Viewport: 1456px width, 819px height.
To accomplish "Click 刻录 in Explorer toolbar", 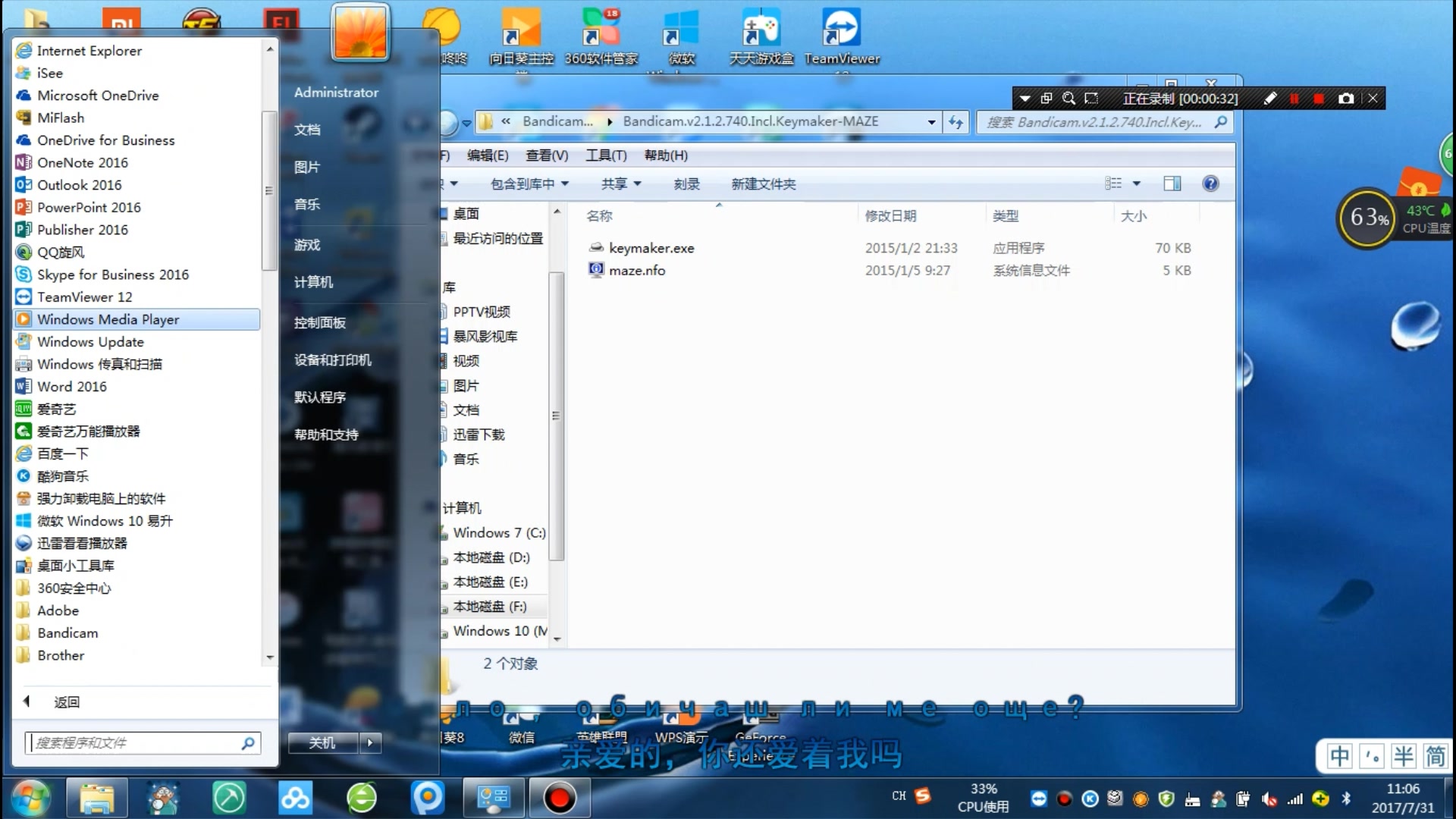I will [687, 184].
